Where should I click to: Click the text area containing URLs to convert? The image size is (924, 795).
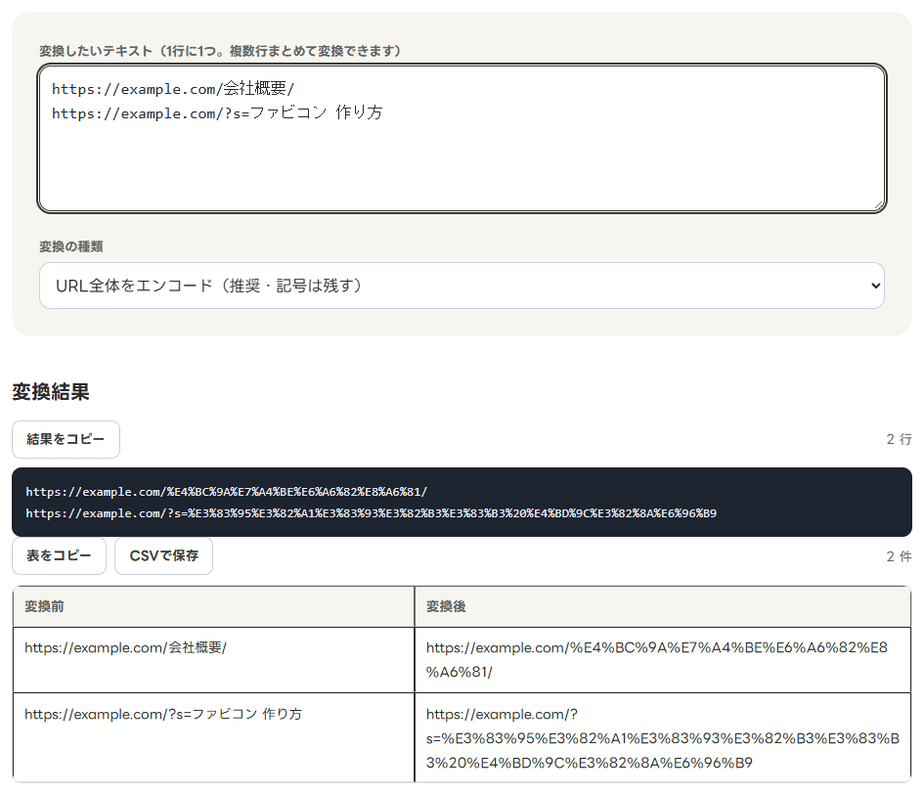[461, 138]
